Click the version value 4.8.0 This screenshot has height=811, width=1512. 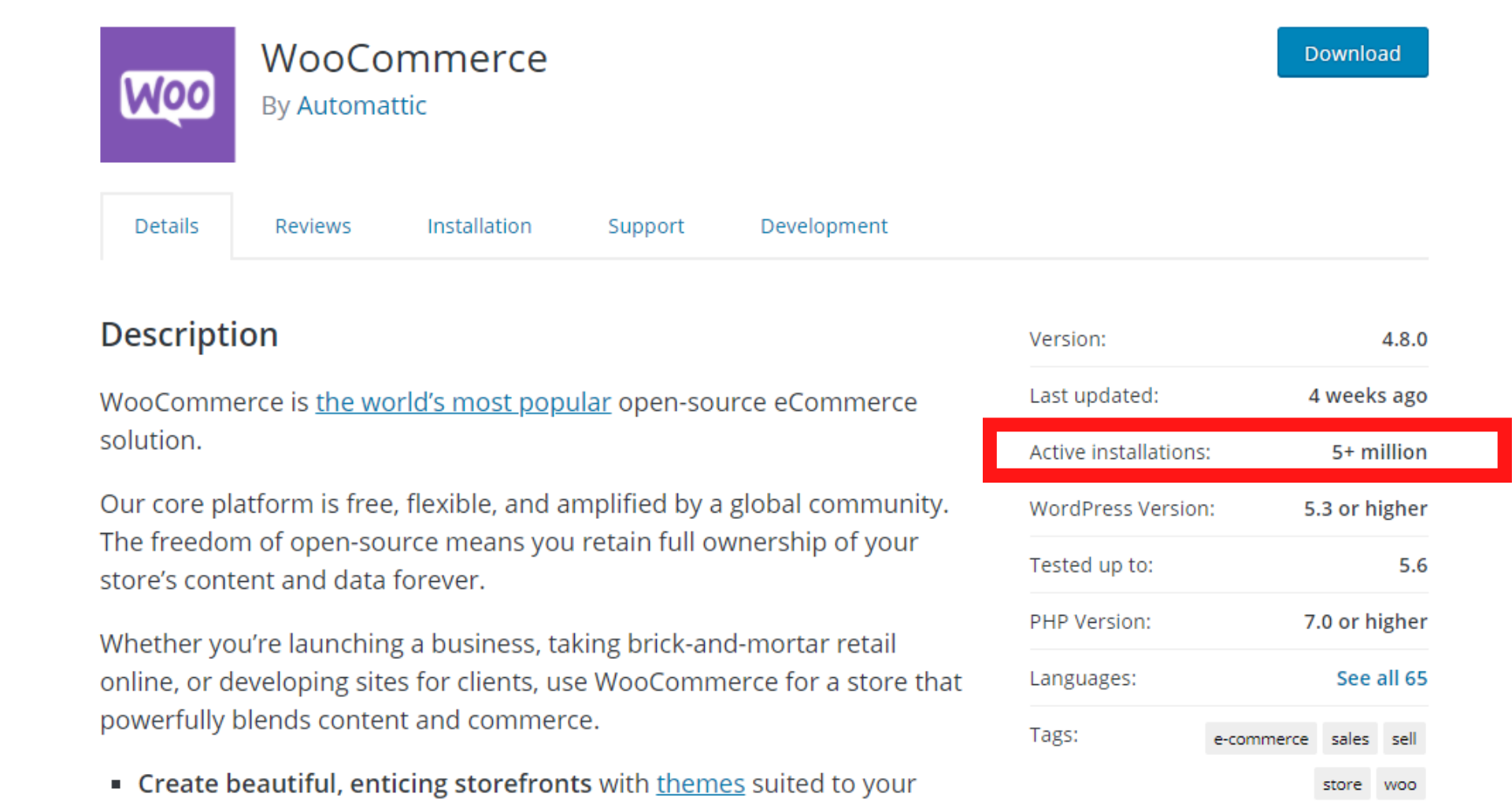pyautogui.click(x=1404, y=339)
